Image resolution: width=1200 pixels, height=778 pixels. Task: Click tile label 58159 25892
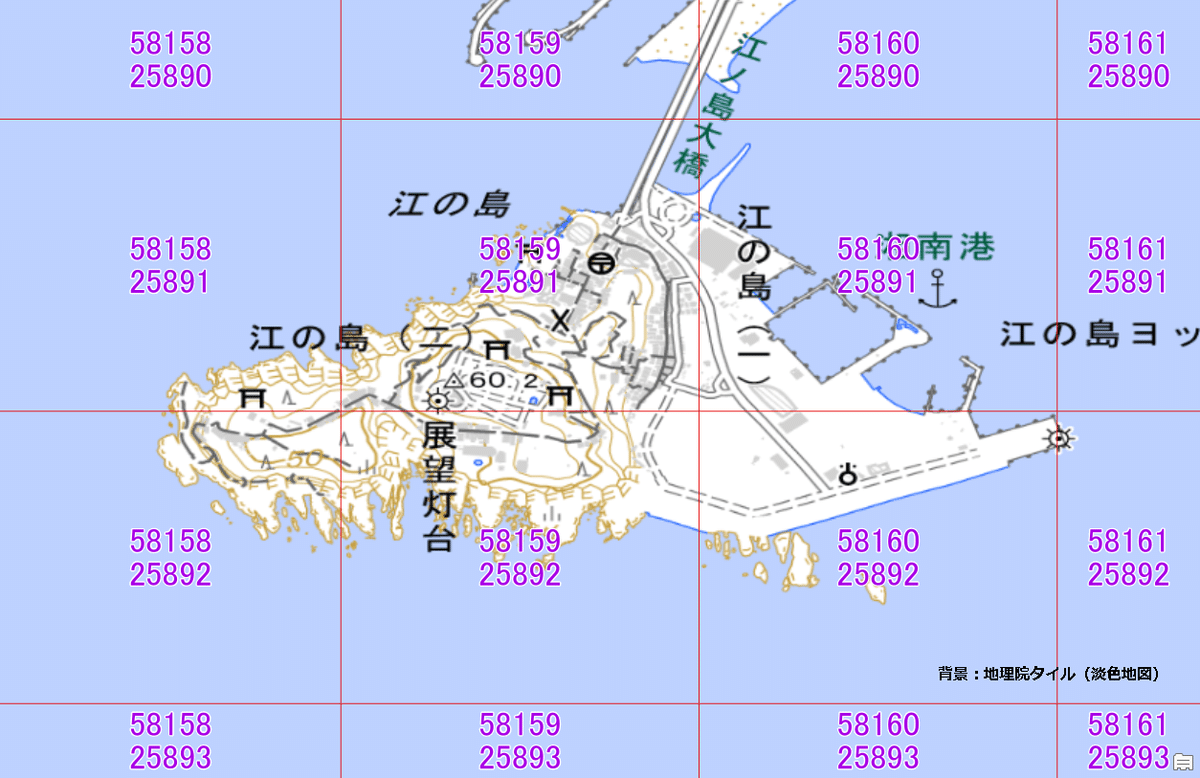click(x=520, y=558)
